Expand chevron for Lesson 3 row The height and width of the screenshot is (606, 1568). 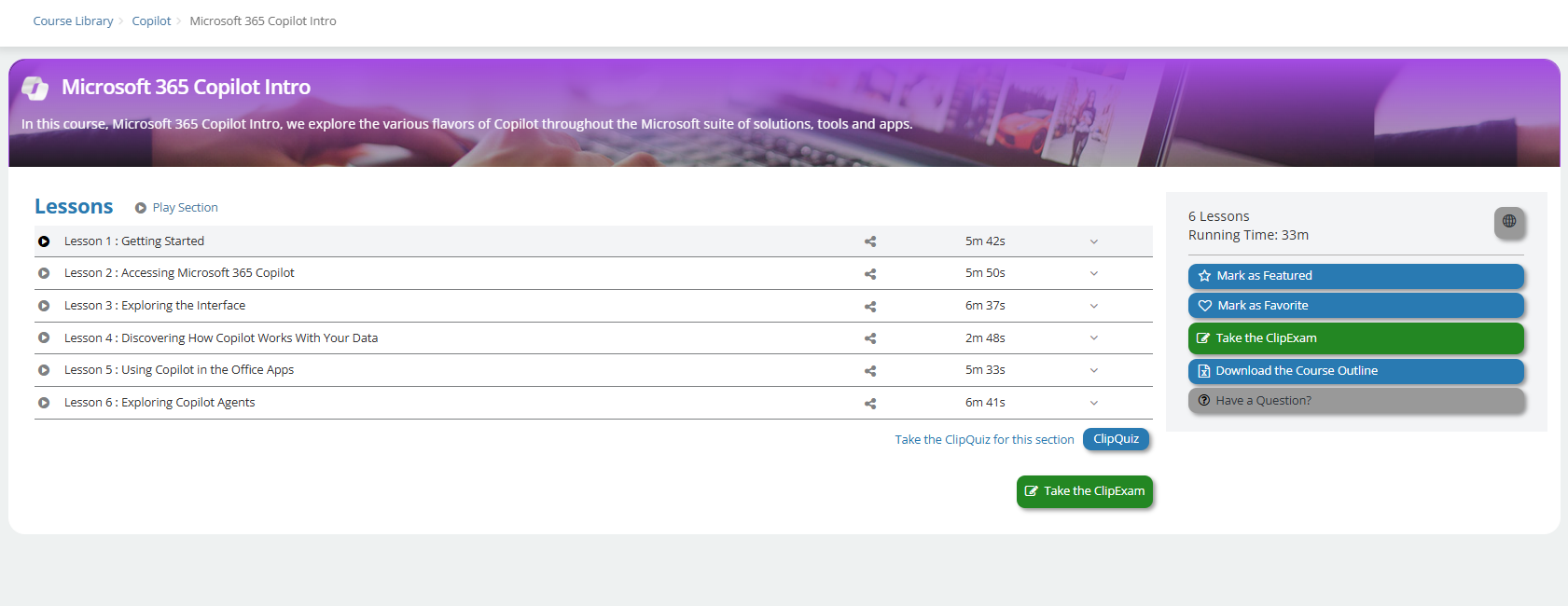pos(1094,306)
